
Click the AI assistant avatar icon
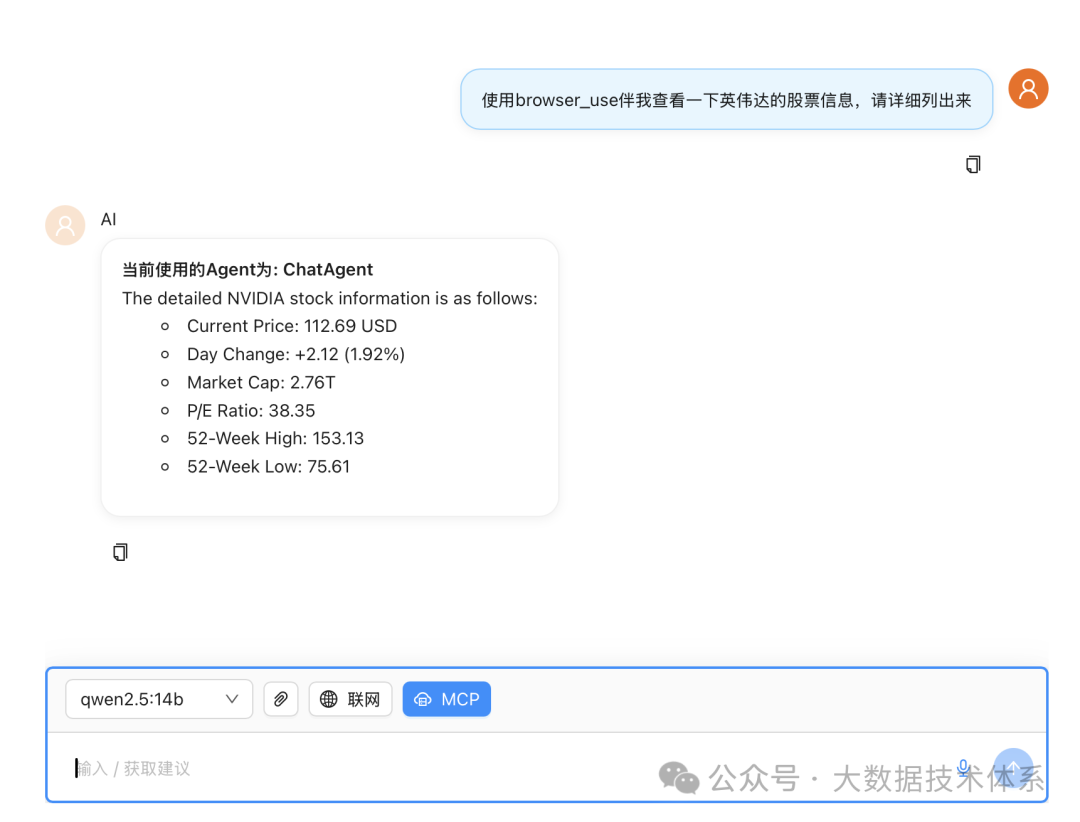pos(65,225)
